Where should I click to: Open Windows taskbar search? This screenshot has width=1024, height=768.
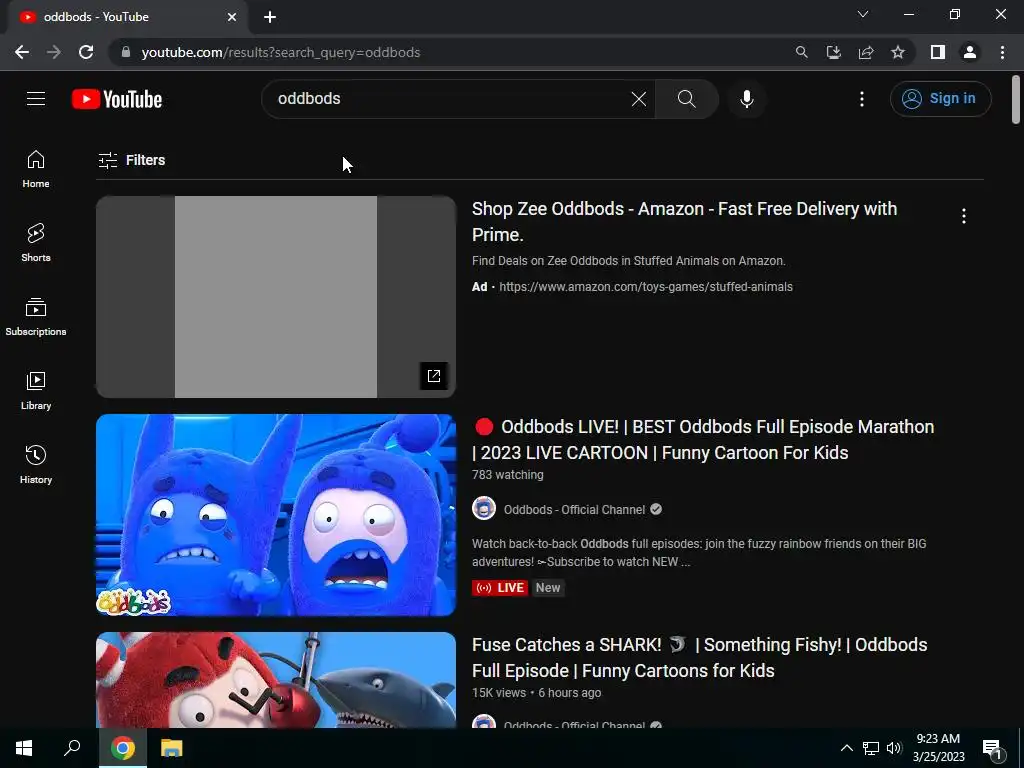tap(72, 748)
